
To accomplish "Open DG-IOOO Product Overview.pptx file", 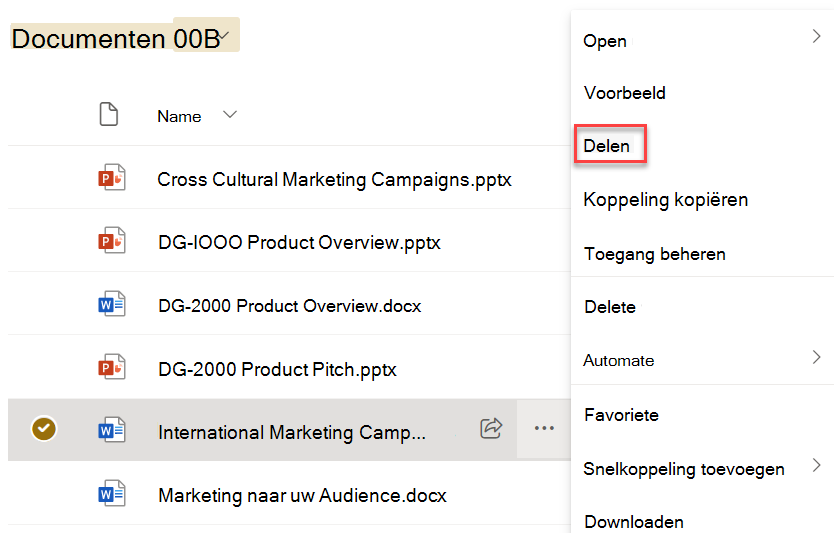I will pos(299,243).
